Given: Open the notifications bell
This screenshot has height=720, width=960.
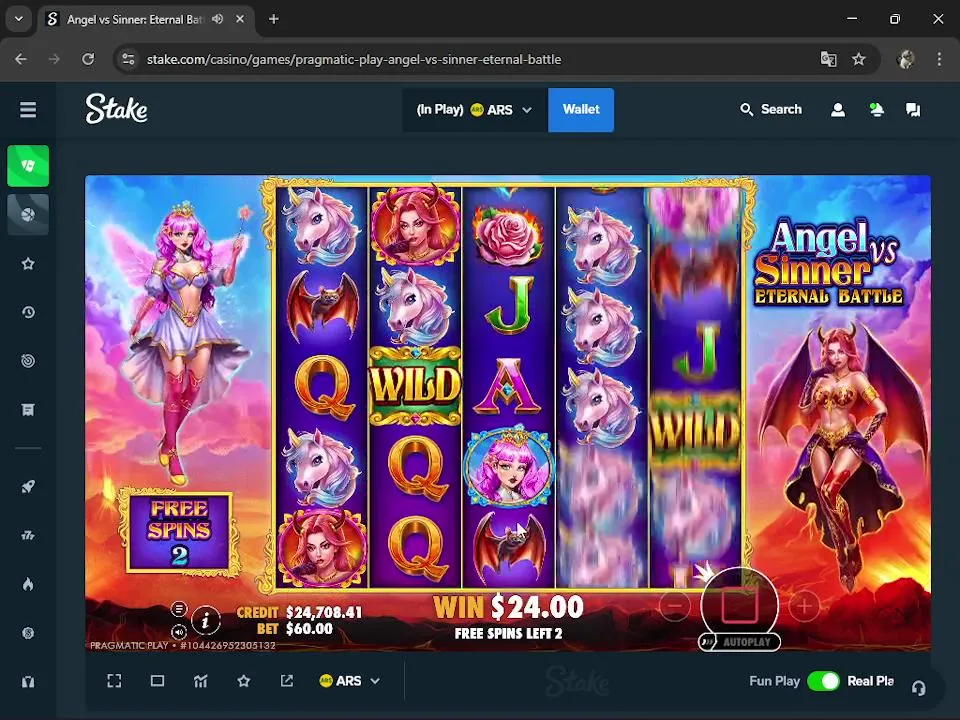Looking at the screenshot, I should [x=876, y=110].
